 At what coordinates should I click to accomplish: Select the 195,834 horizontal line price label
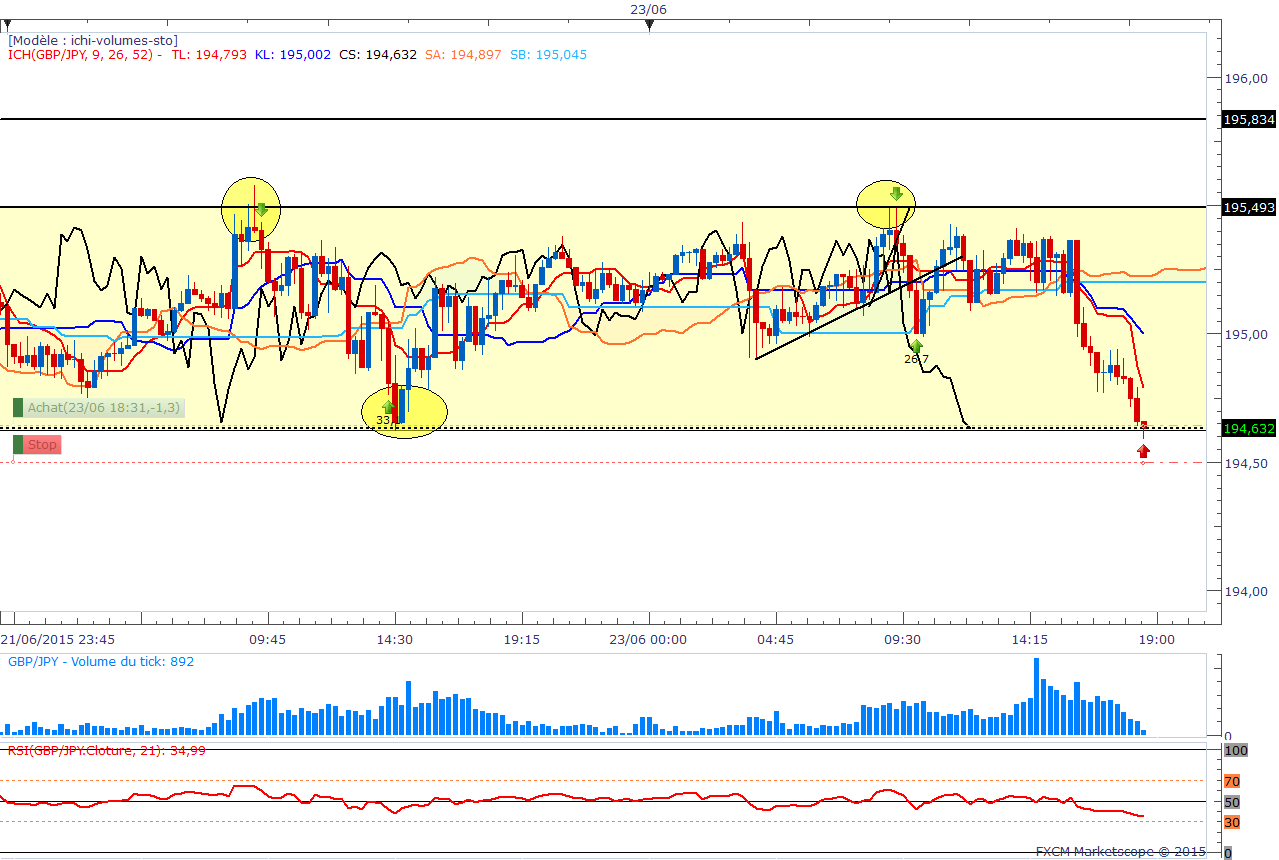1249,119
